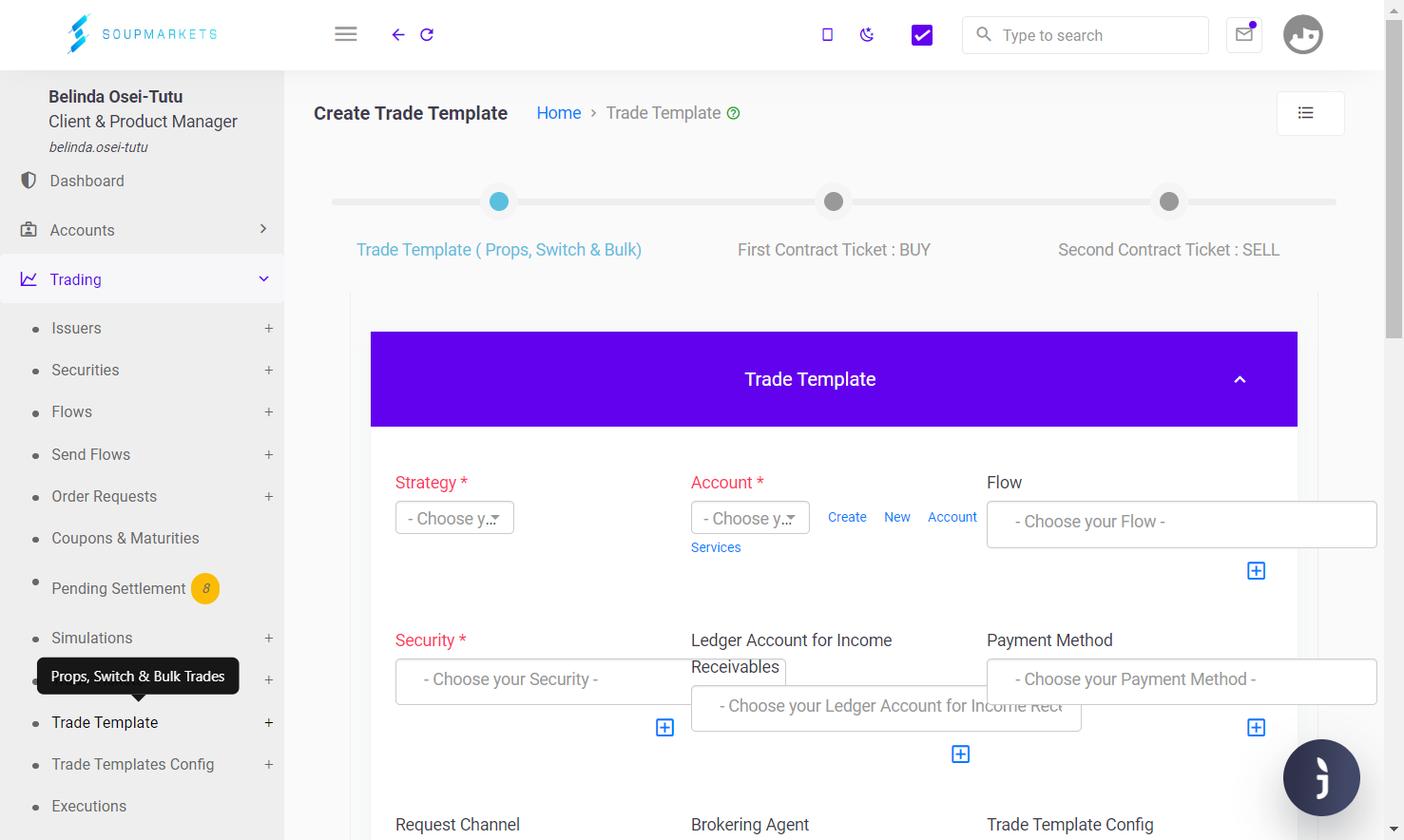1404x840 pixels.
Task: Open Choose your Flow dropdown
Action: pyautogui.click(x=1182, y=524)
